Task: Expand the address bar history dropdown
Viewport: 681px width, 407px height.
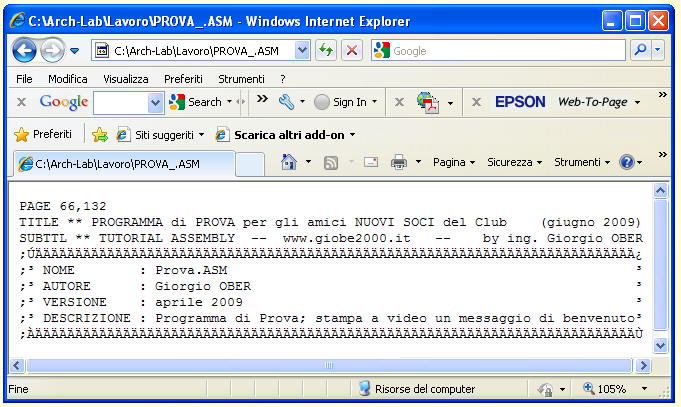Action: tap(302, 51)
